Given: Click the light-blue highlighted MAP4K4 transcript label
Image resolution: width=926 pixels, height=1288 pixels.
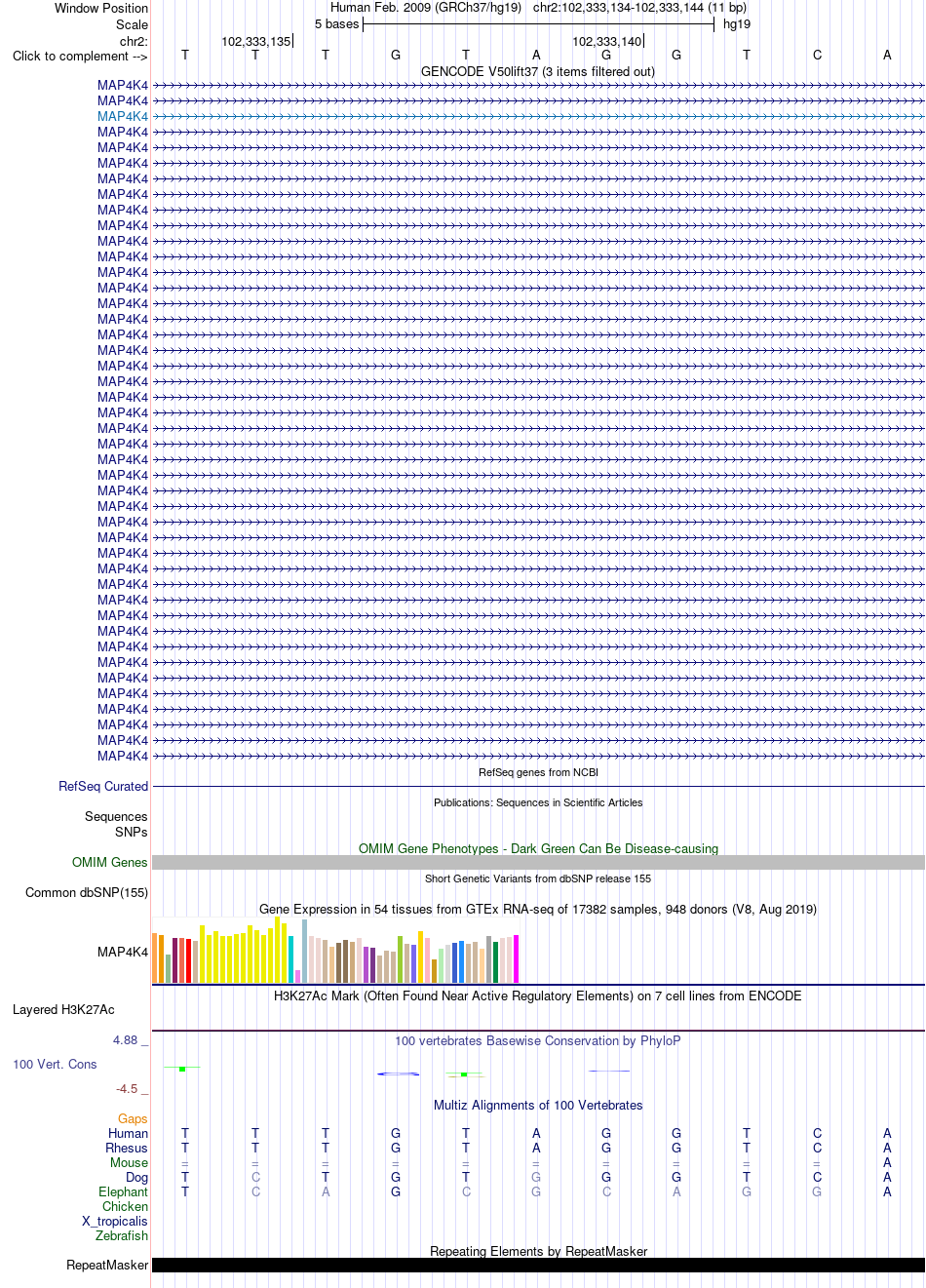Looking at the screenshot, I should [123, 116].
